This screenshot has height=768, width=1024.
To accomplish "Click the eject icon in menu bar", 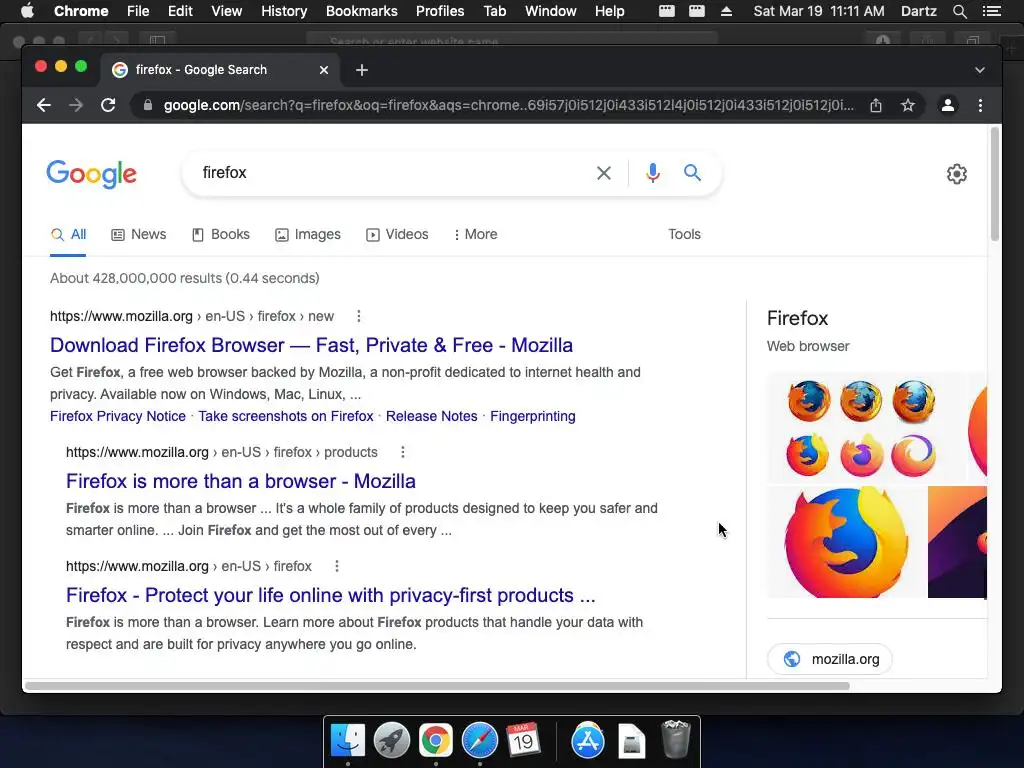I will point(726,11).
